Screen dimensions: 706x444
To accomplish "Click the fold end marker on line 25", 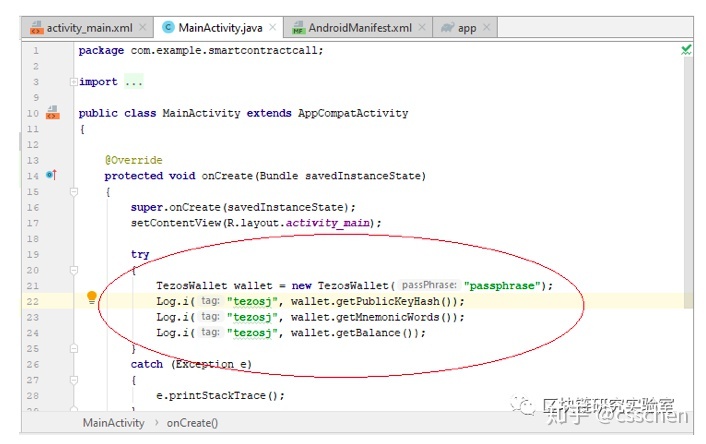I will 74,349.
